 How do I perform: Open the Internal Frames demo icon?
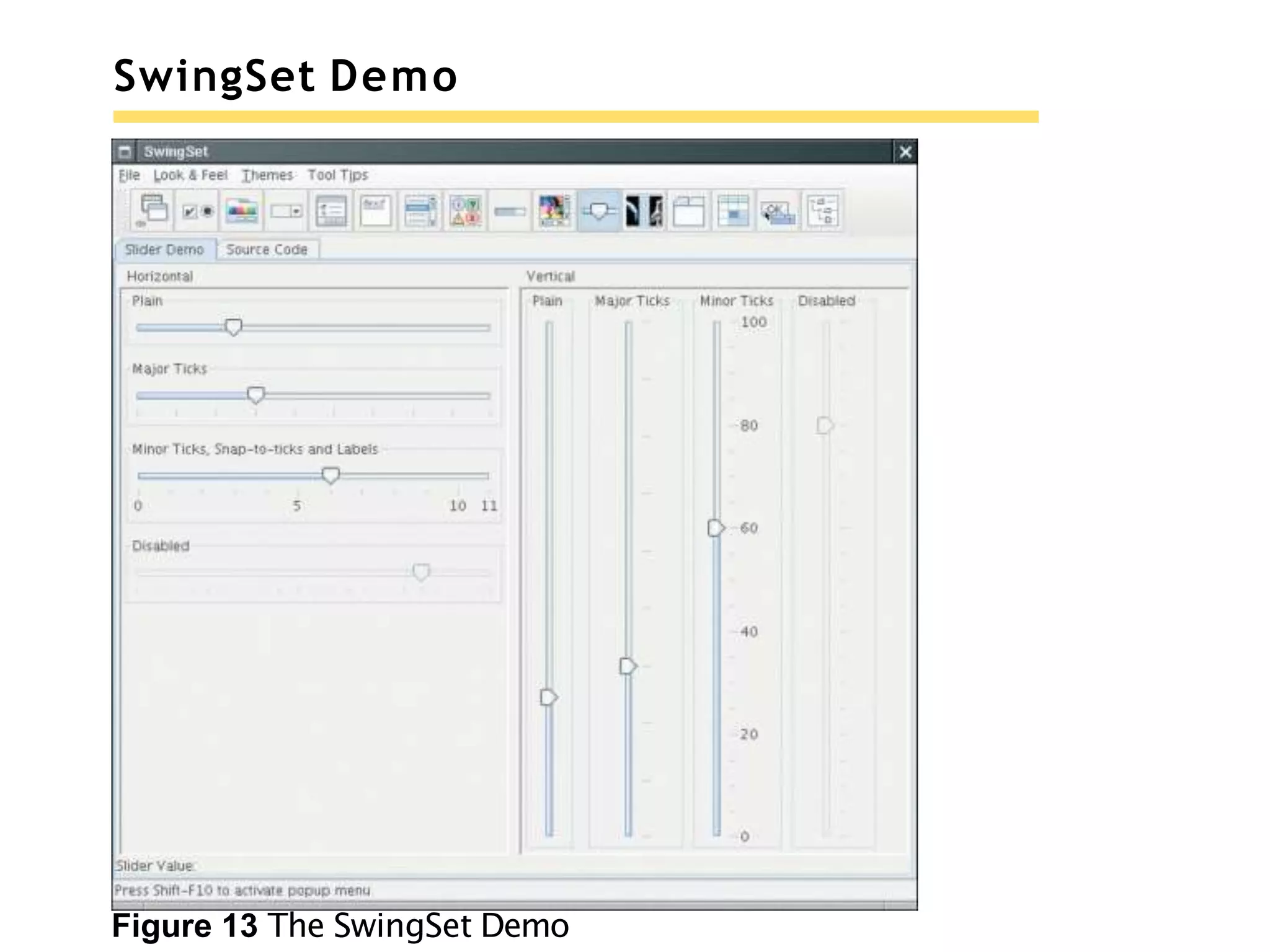point(153,210)
